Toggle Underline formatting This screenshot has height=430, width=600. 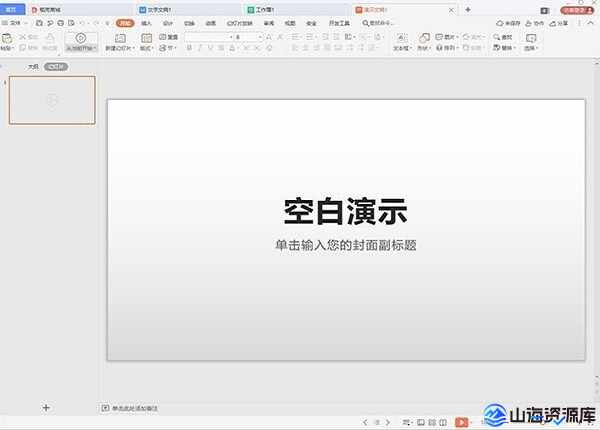(210, 48)
